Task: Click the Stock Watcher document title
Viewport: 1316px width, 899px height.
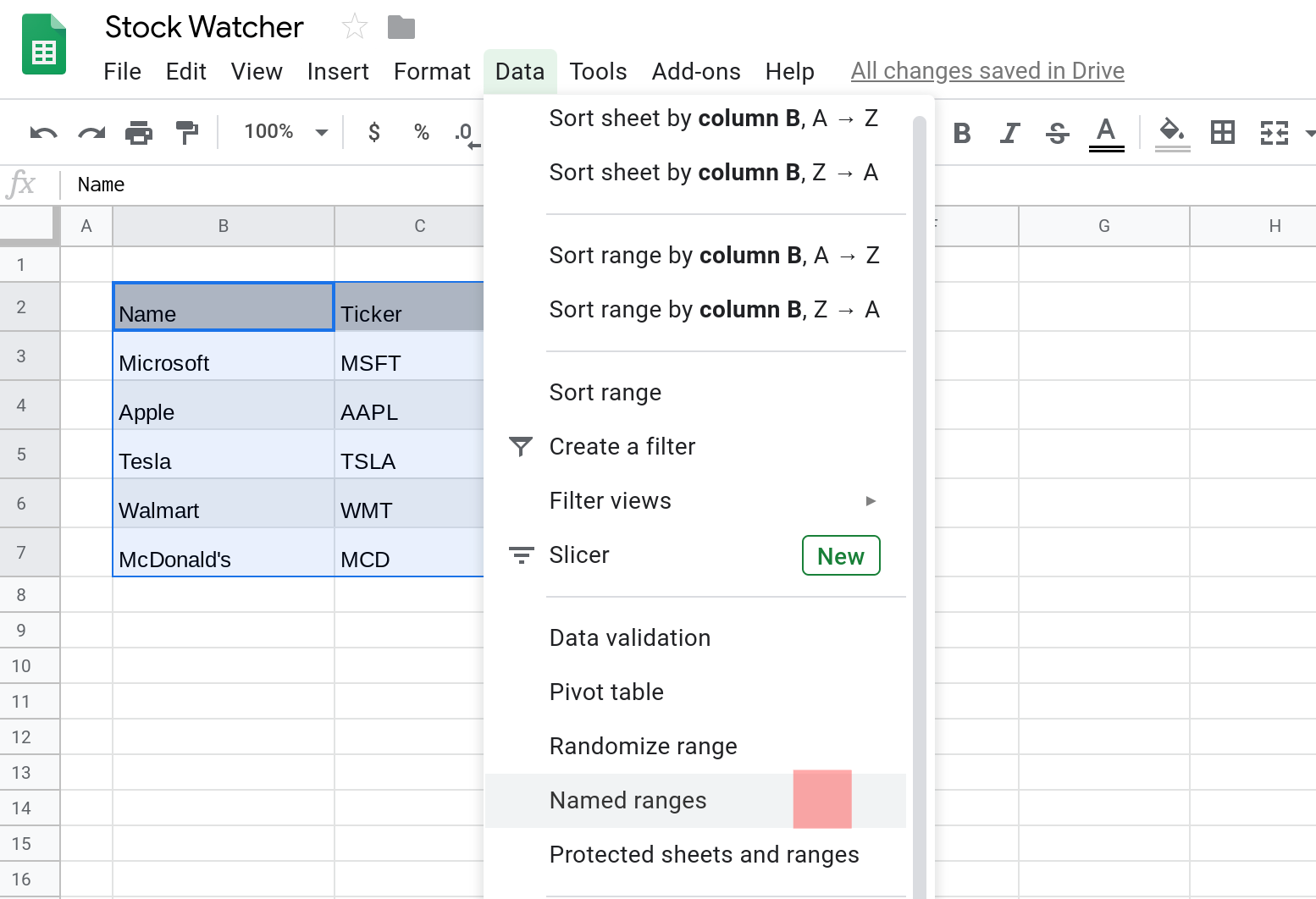Action: click(204, 27)
